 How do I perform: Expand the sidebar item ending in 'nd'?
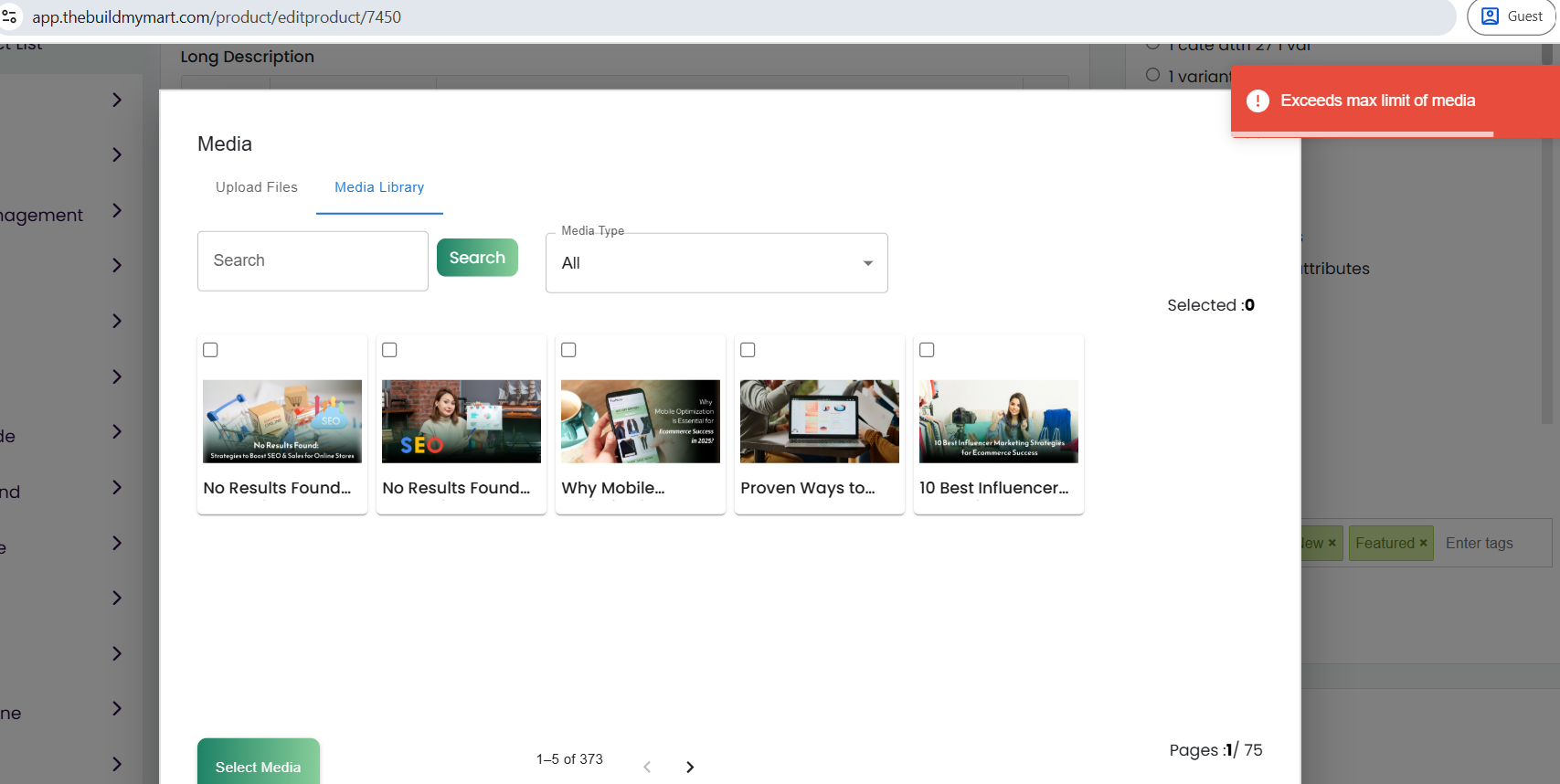click(x=117, y=487)
